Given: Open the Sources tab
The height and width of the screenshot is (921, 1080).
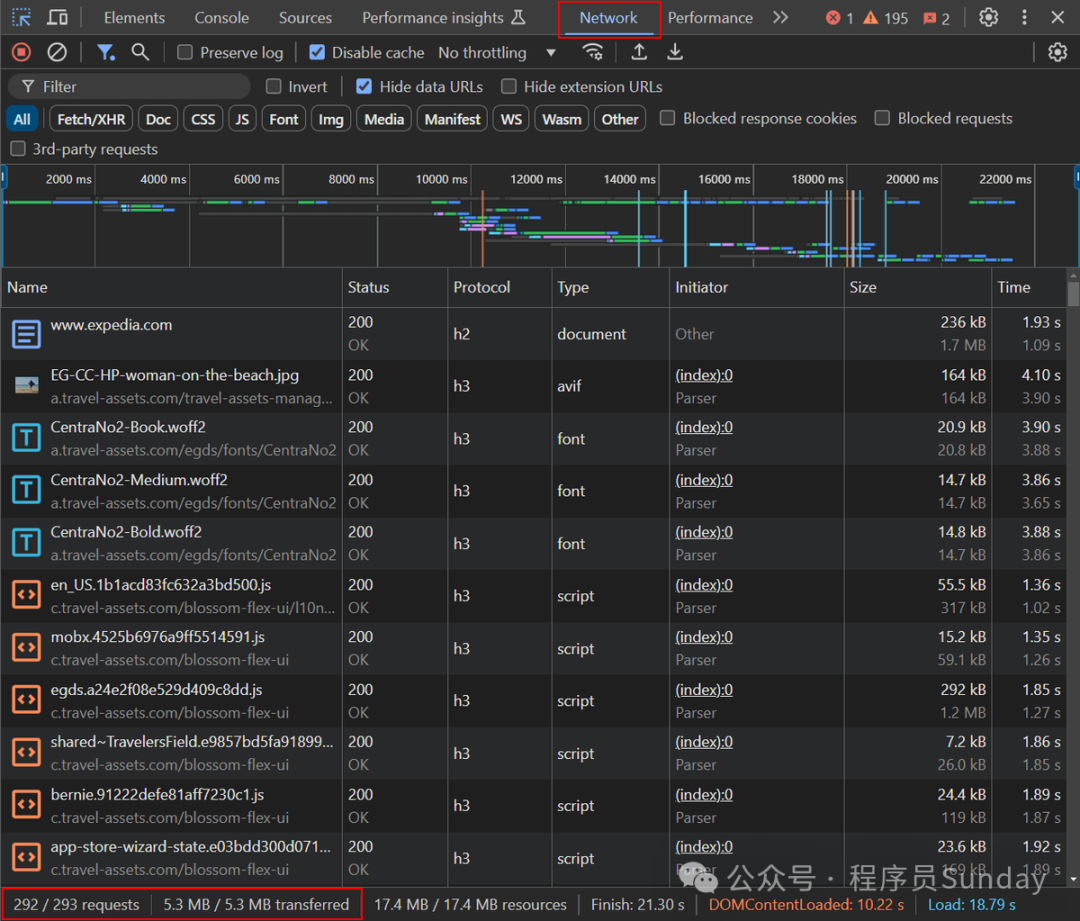Looking at the screenshot, I should click(x=305, y=18).
